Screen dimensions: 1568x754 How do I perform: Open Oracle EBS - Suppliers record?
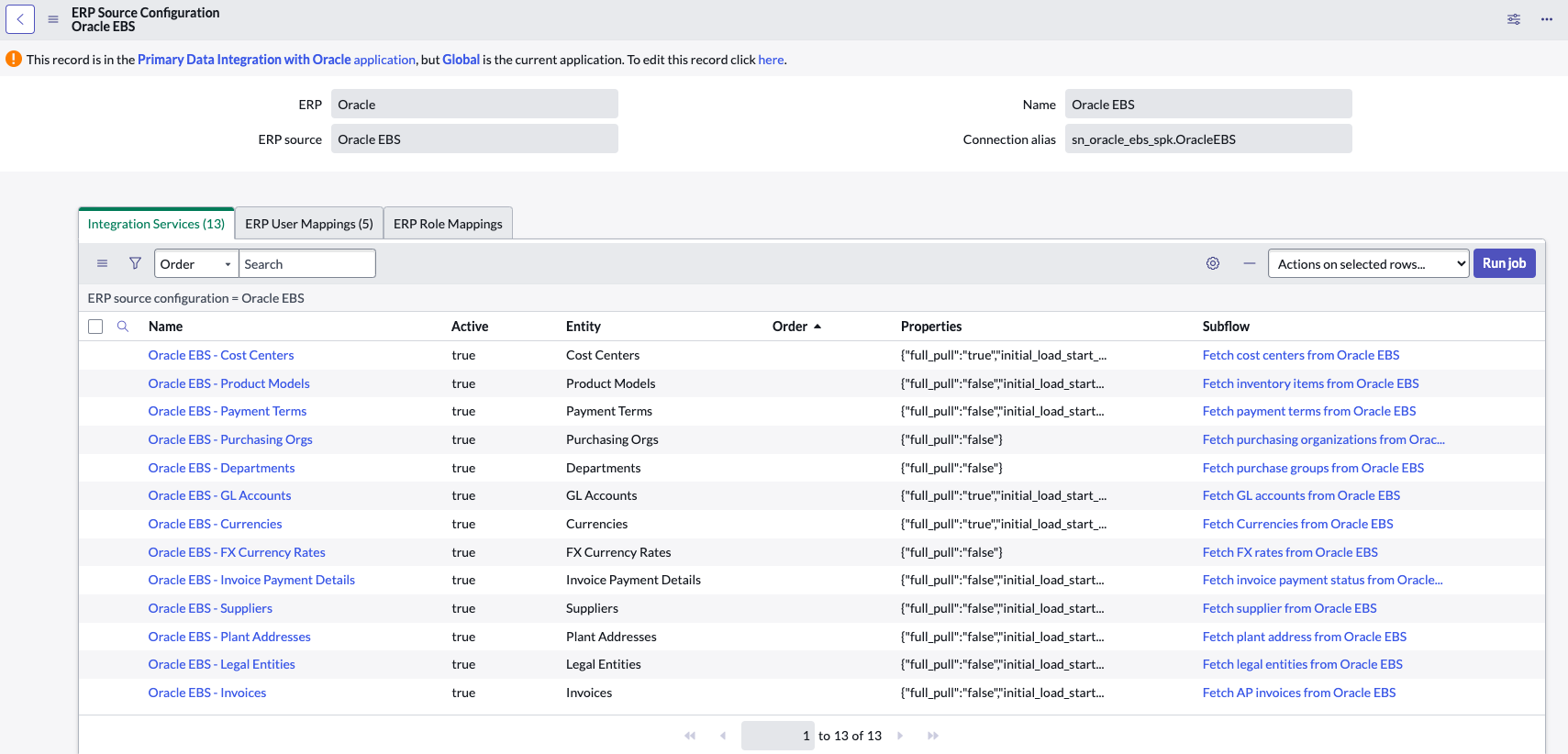point(210,608)
